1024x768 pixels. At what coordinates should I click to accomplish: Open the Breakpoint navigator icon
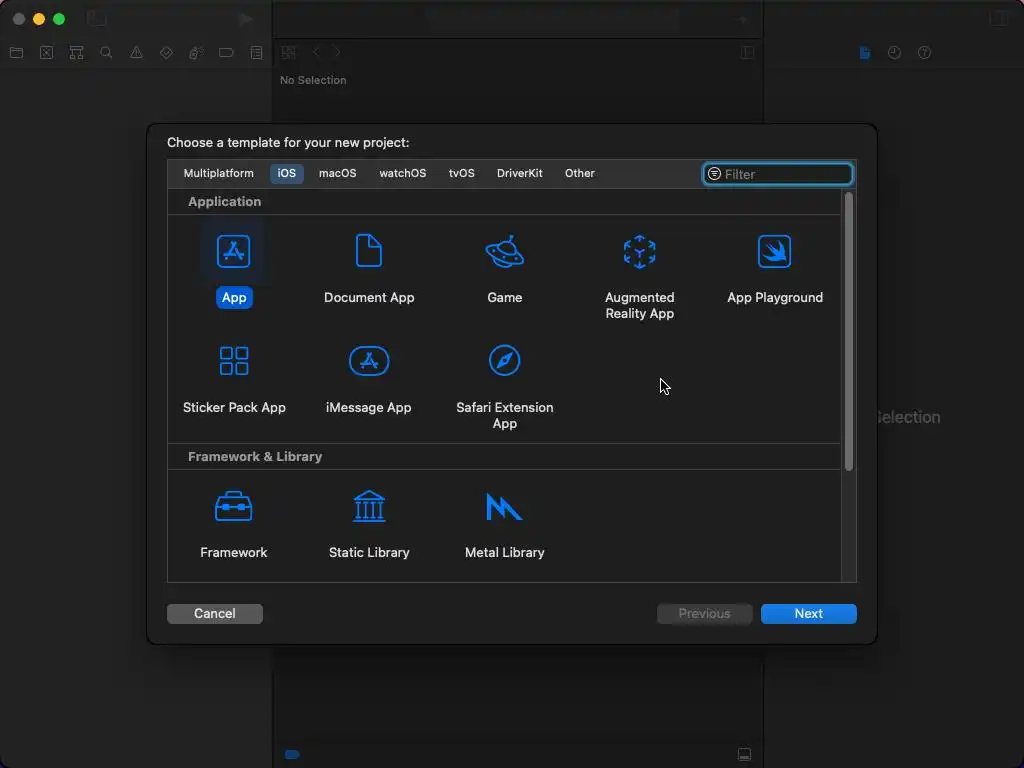click(x=226, y=52)
